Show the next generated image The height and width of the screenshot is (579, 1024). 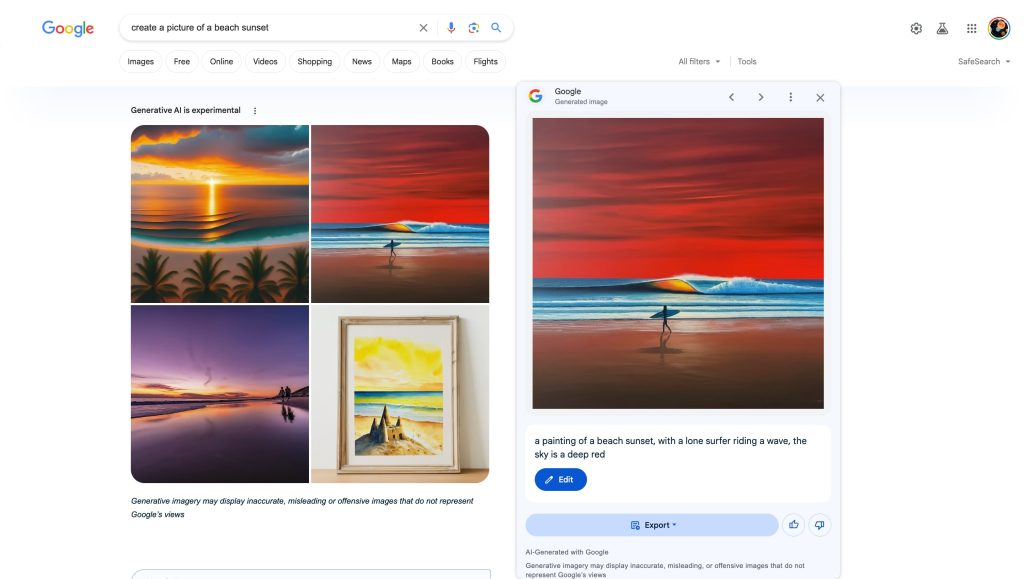(x=760, y=97)
